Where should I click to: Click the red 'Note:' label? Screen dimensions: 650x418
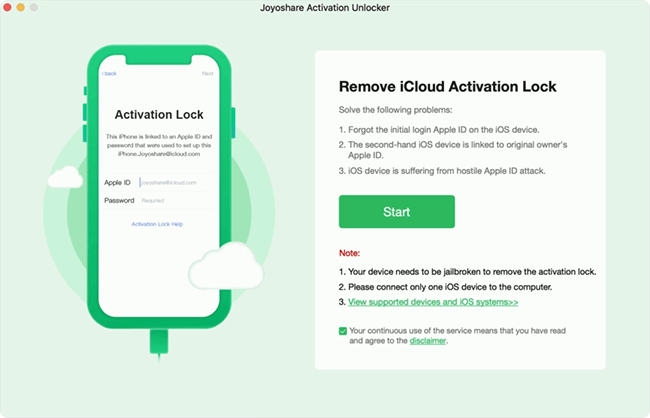(349, 253)
